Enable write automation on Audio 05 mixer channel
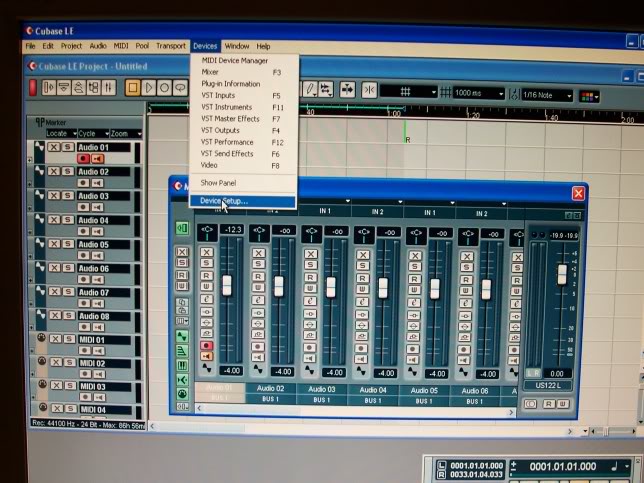Image resolution: width=644 pixels, height=483 pixels. [x=414, y=290]
